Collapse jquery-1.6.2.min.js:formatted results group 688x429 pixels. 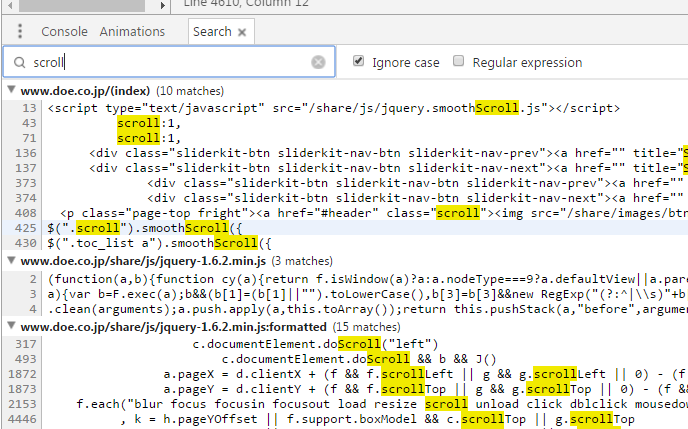coord(11,326)
